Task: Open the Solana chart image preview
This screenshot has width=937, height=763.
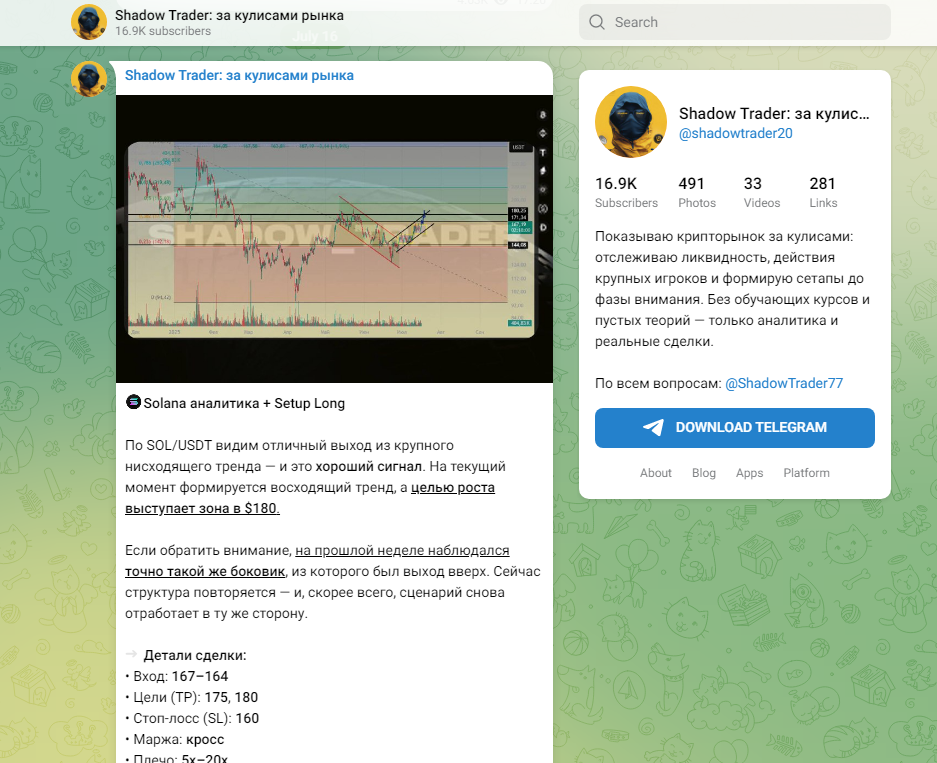Action: [x=334, y=238]
